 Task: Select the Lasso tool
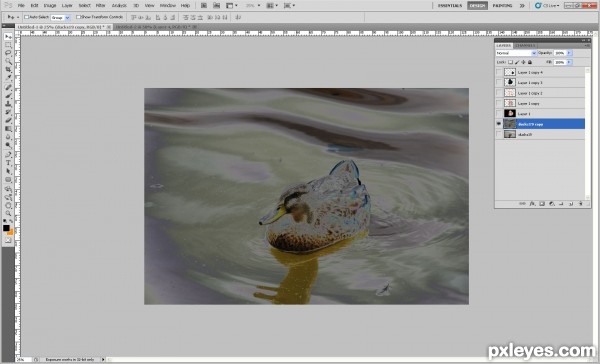point(8,53)
